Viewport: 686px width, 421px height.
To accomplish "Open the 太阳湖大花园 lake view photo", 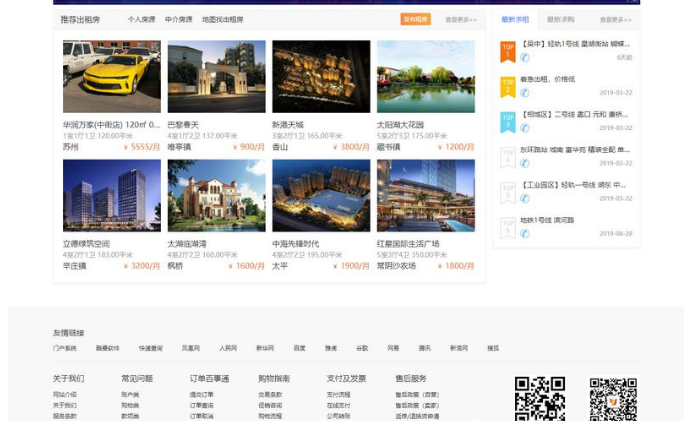I will tap(425, 76).
